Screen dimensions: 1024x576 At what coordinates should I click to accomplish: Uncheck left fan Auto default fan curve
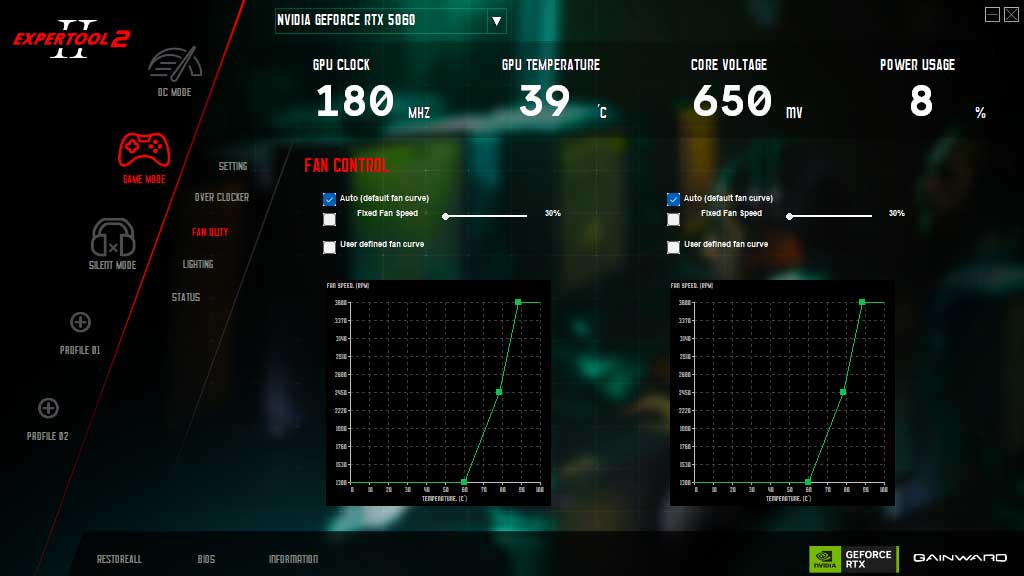tap(330, 199)
